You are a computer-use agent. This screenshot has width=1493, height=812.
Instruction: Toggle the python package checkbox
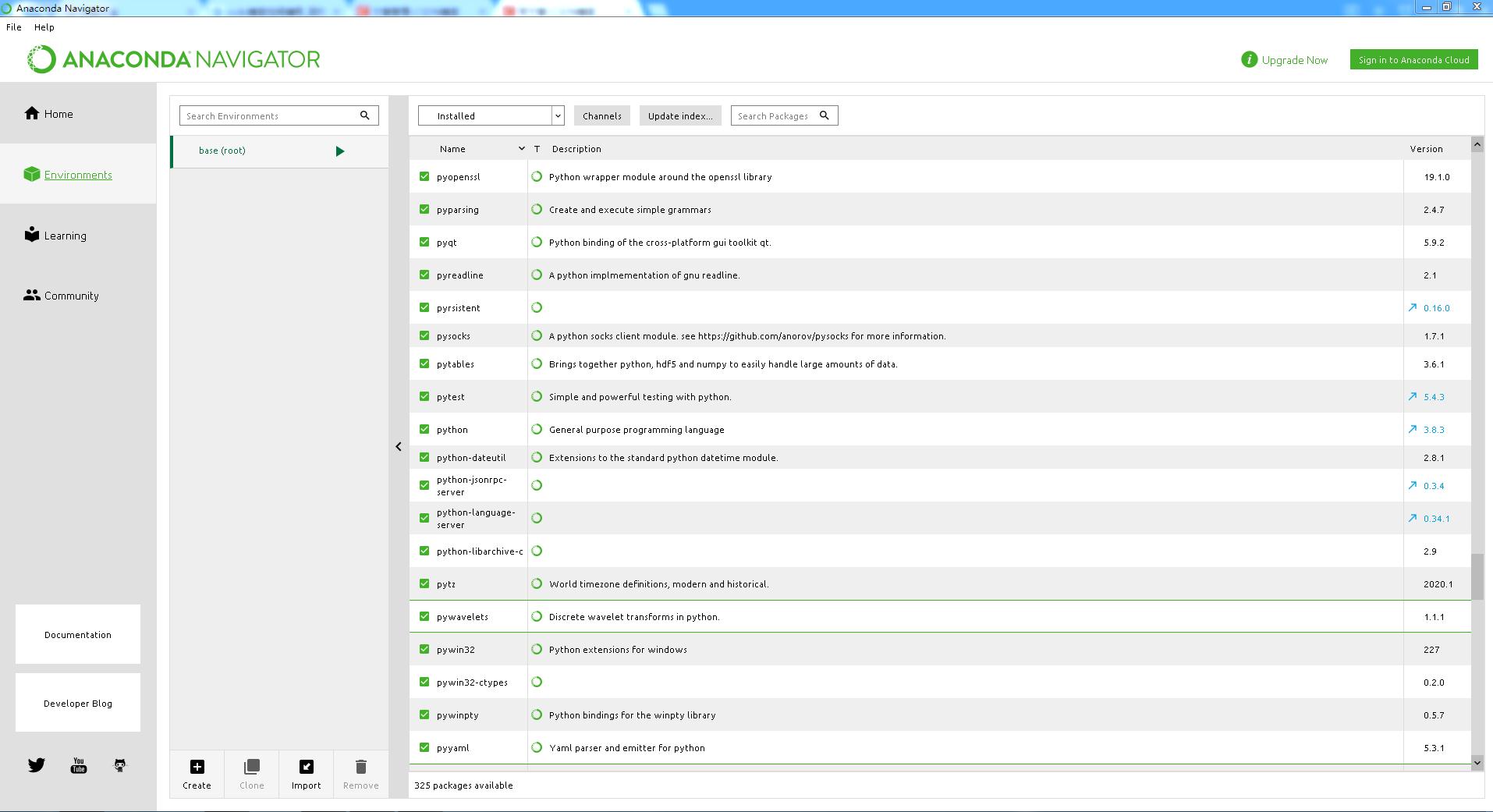[424, 429]
